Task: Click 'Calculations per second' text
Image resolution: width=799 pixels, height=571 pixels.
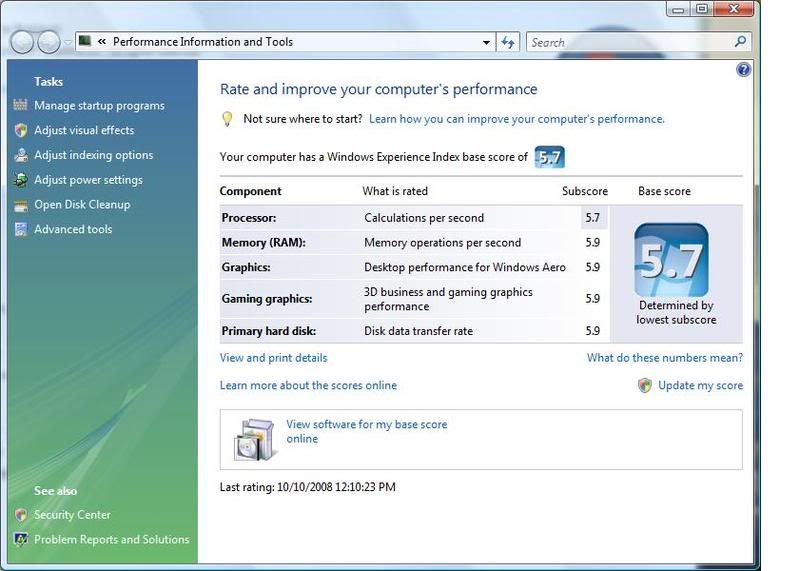Action: (424, 218)
